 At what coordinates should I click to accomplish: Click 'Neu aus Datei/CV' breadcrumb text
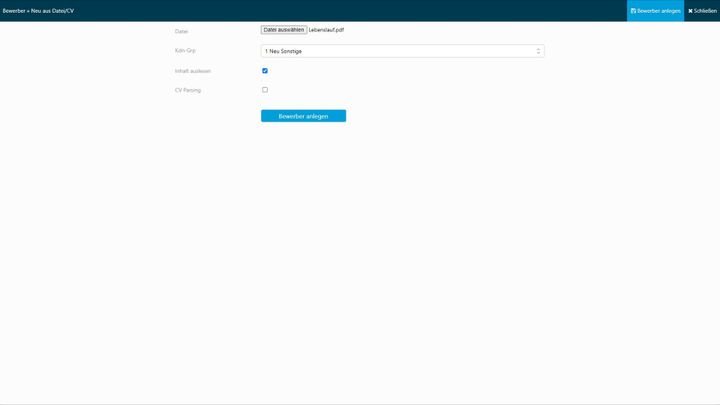click(x=53, y=11)
